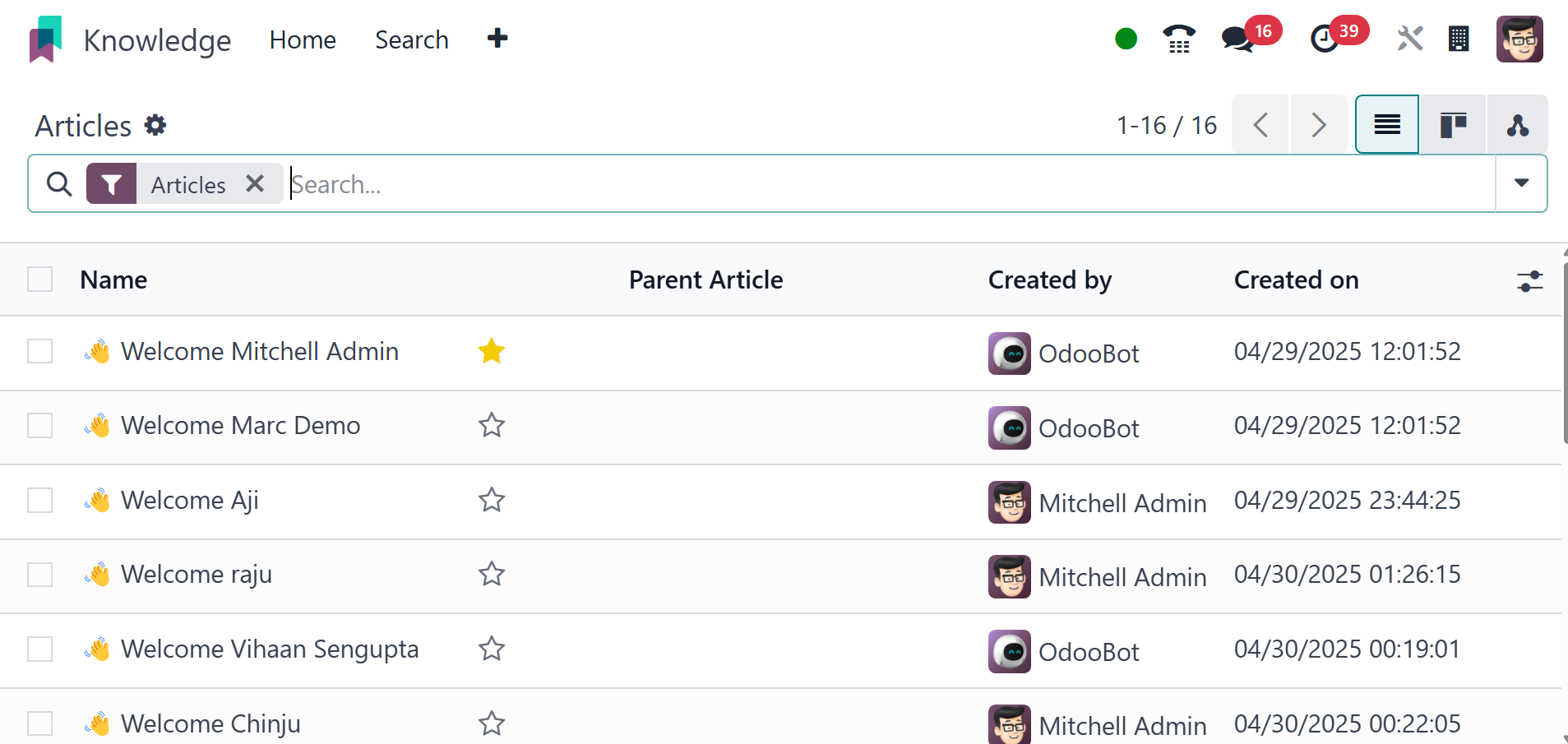Open the Search menu item
This screenshot has height=744, width=1568.
point(411,39)
